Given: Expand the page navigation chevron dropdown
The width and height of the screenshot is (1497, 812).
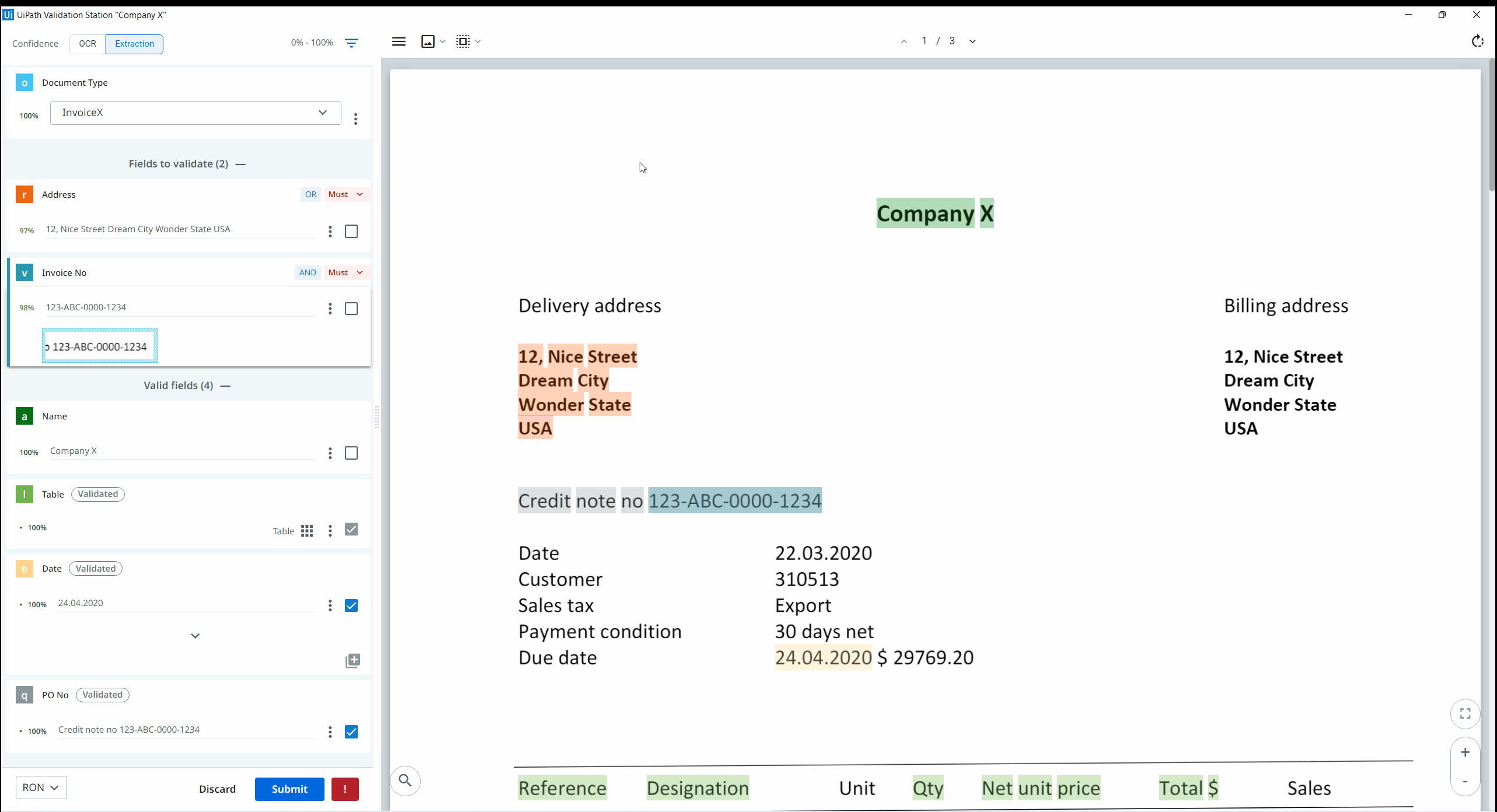Looking at the screenshot, I should (972, 41).
